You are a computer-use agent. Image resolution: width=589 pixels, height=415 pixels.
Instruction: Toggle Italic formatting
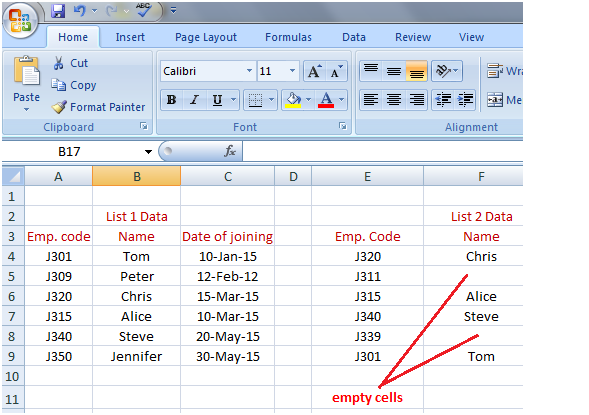click(x=194, y=100)
